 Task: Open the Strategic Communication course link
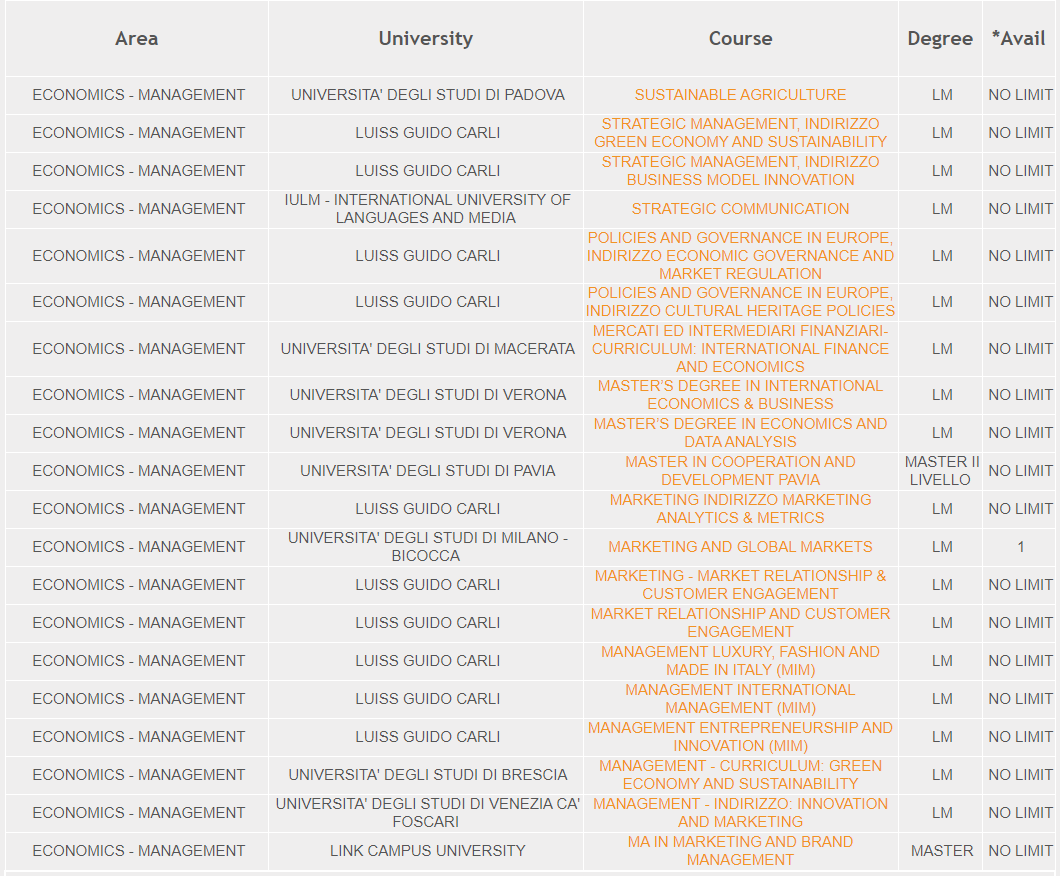[x=740, y=209]
